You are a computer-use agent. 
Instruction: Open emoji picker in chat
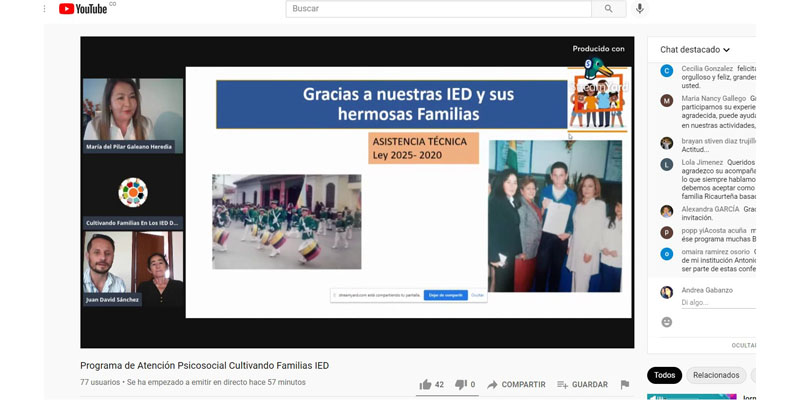click(x=666, y=322)
